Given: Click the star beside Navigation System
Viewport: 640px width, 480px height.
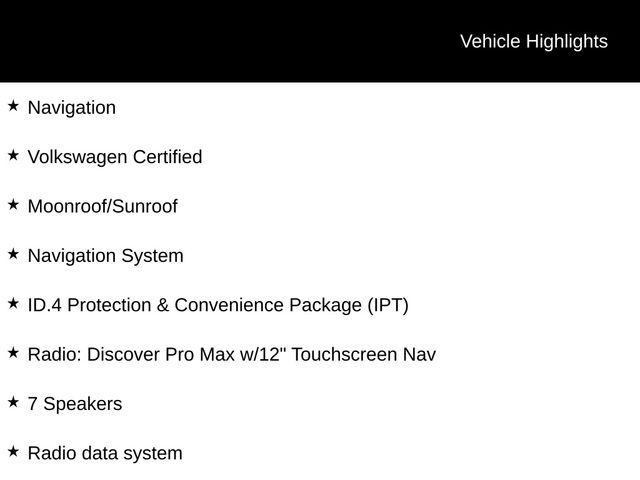Looking at the screenshot, I should (12, 254).
